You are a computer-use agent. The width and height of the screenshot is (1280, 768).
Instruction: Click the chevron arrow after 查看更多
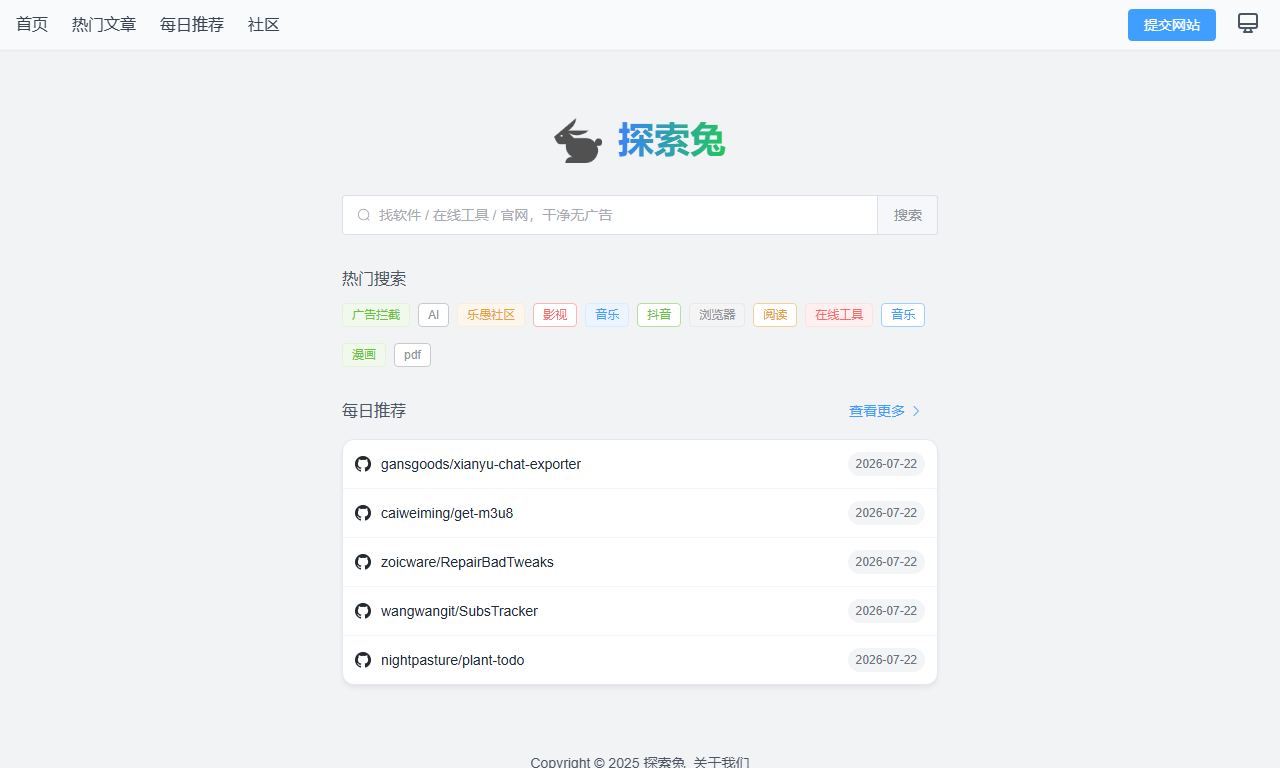916,411
